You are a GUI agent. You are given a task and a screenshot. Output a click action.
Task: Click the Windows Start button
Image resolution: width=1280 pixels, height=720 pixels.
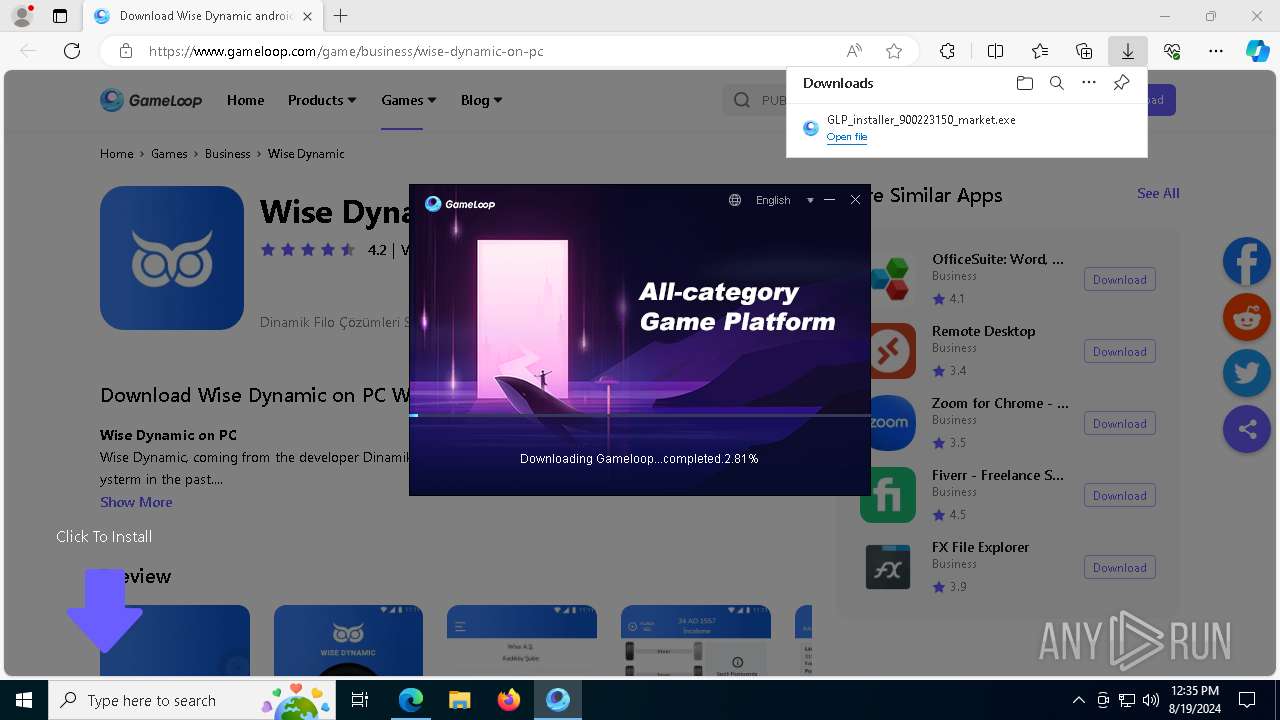(x=24, y=700)
